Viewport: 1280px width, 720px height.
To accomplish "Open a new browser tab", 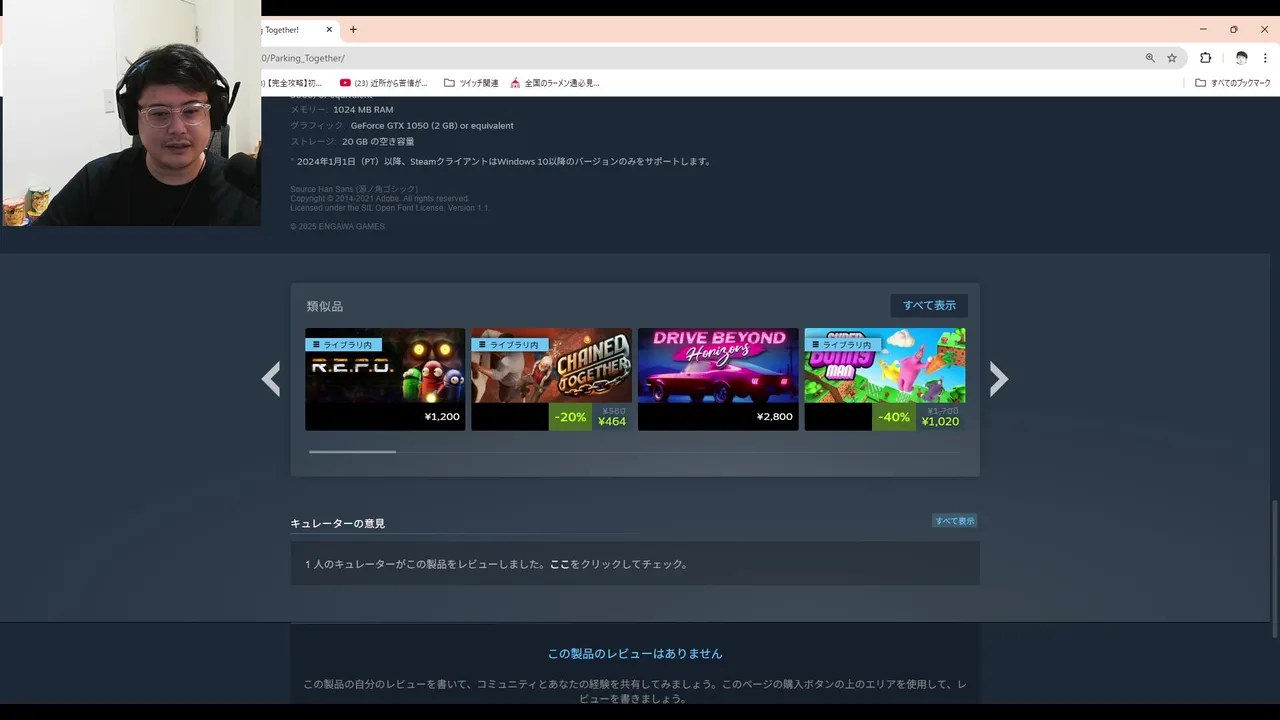I will [x=353, y=30].
